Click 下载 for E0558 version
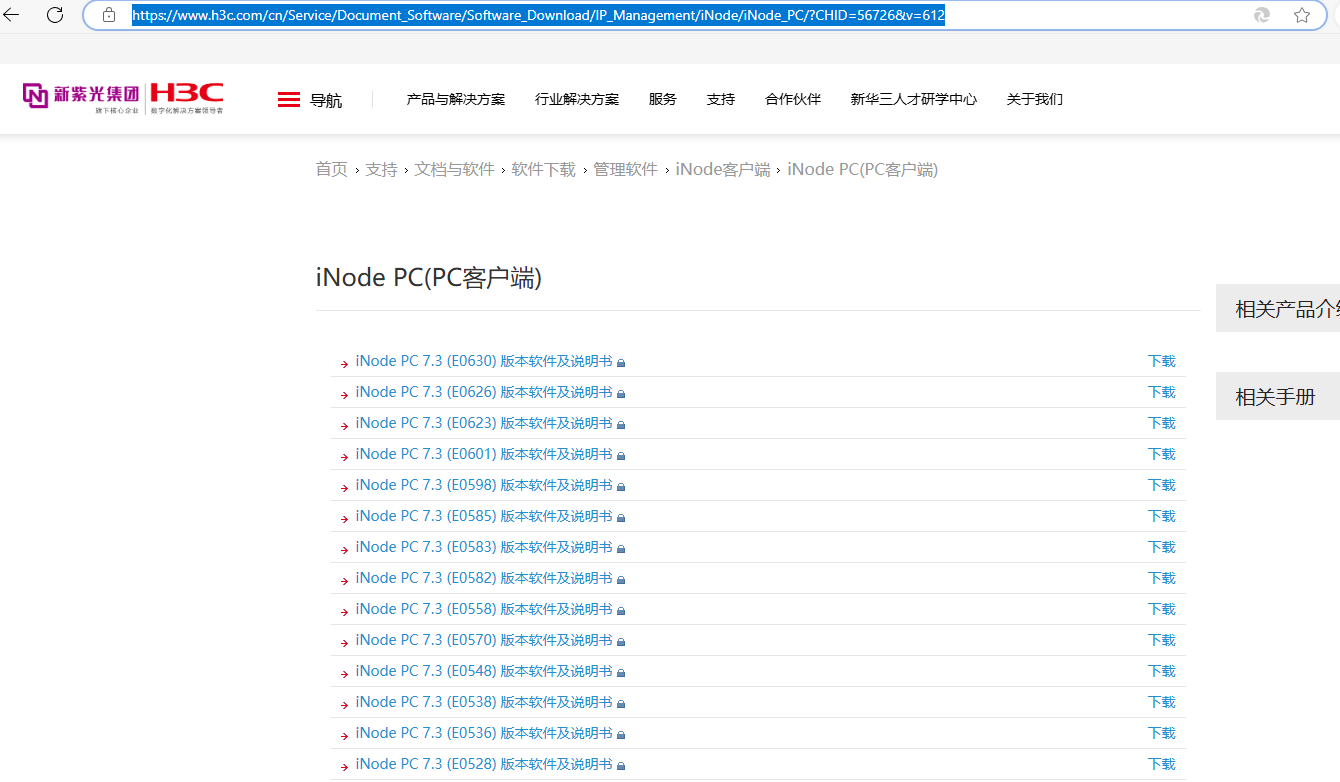 click(1162, 609)
